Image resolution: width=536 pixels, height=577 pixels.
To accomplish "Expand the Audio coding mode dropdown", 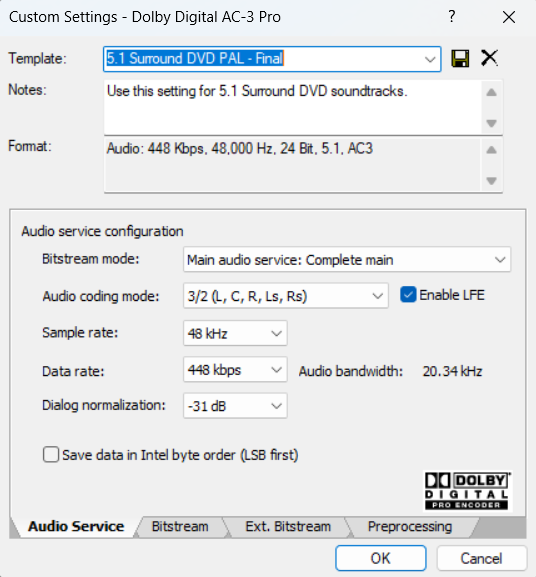I will pos(286,296).
